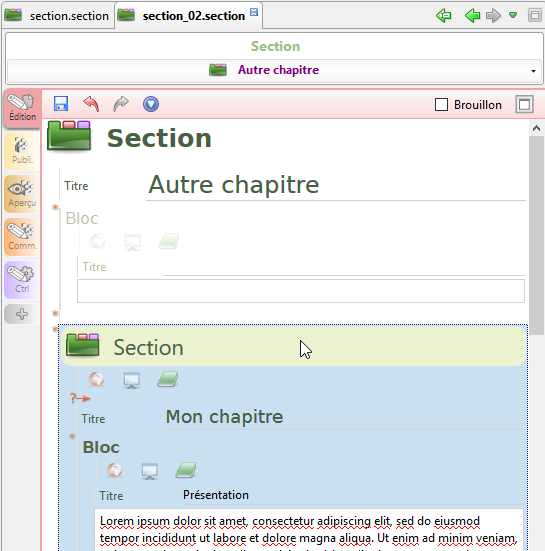Click the asterisk insert marker below the faded Bloc
Viewport: 545px width, 551px height.
(55, 313)
